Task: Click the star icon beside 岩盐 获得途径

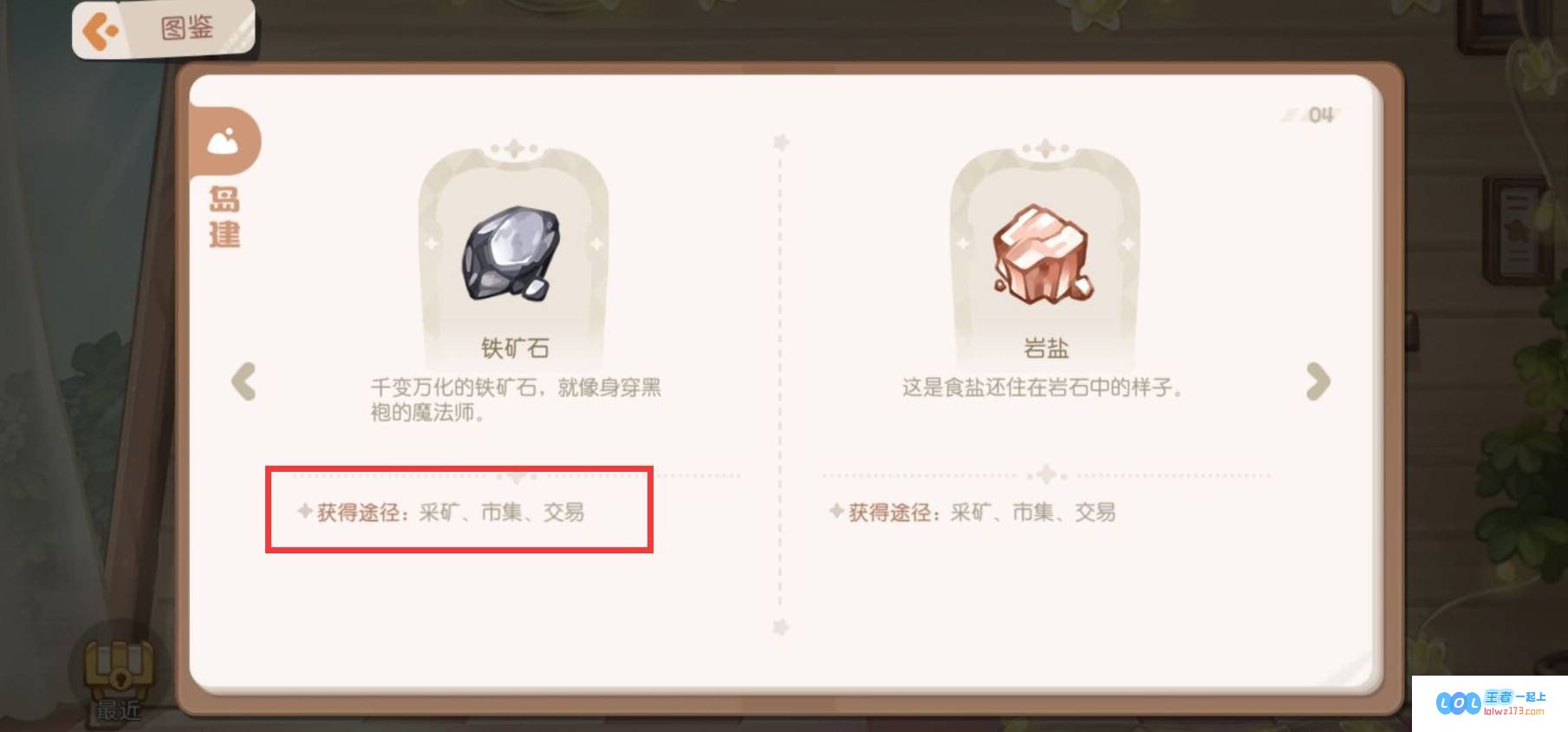Action: click(x=836, y=511)
